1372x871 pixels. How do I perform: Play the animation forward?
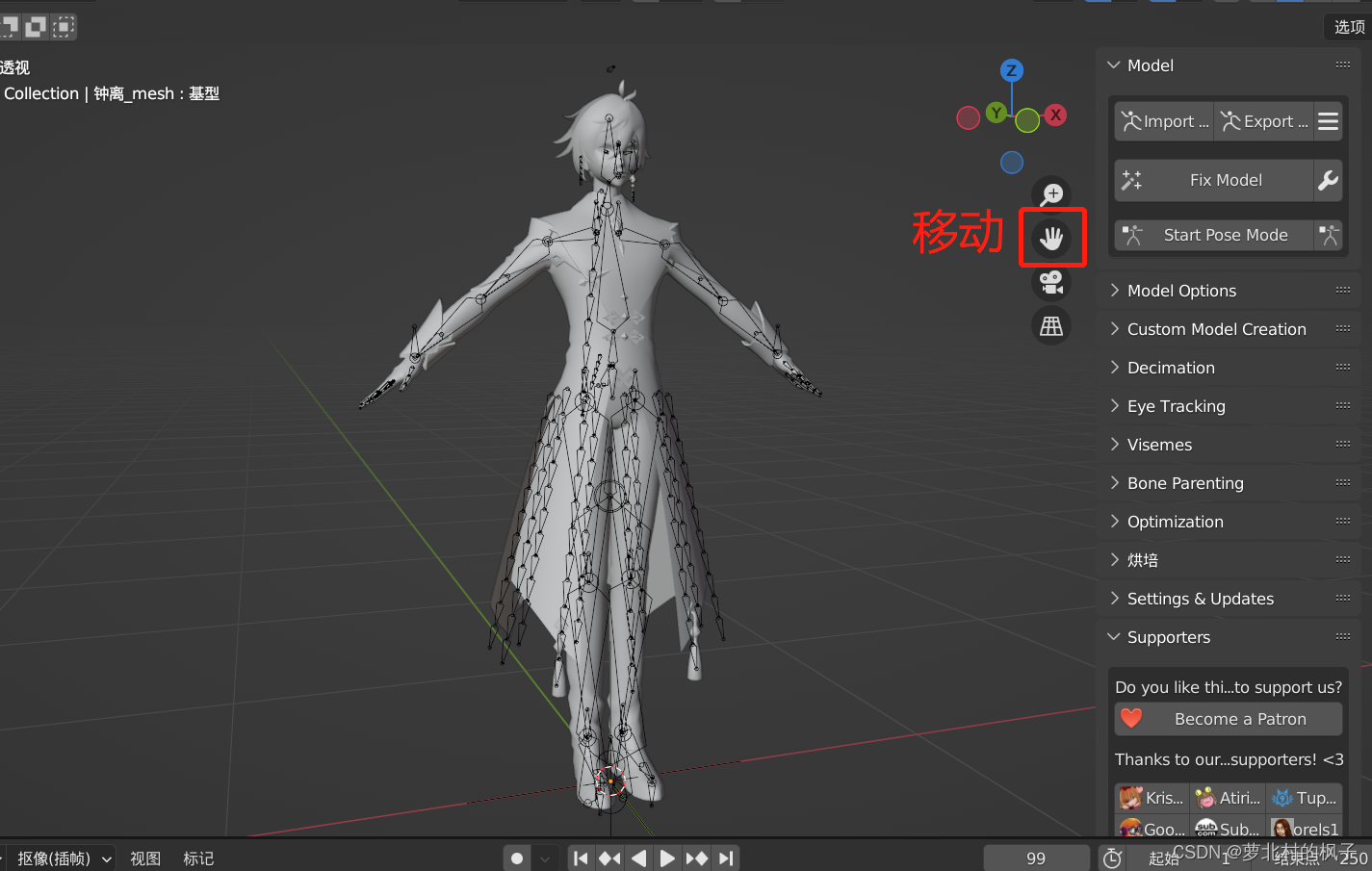click(667, 858)
